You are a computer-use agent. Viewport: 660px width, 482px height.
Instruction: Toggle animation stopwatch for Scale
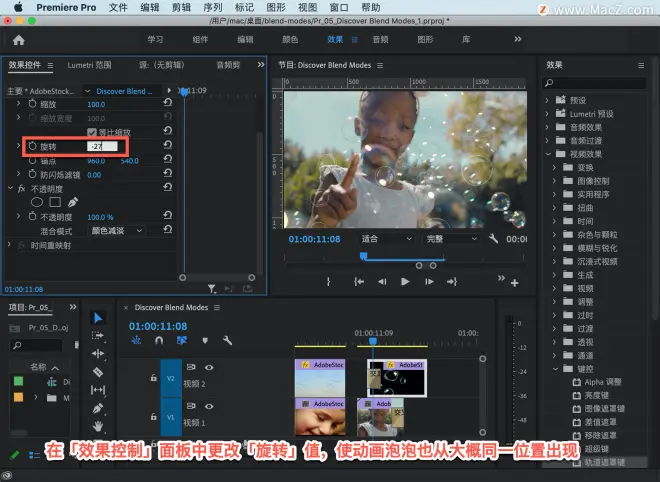point(32,104)
